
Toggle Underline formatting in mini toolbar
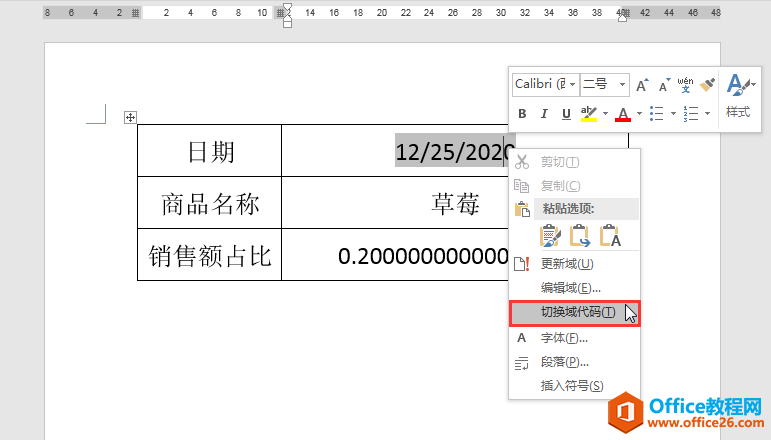[x=566, y=114]
